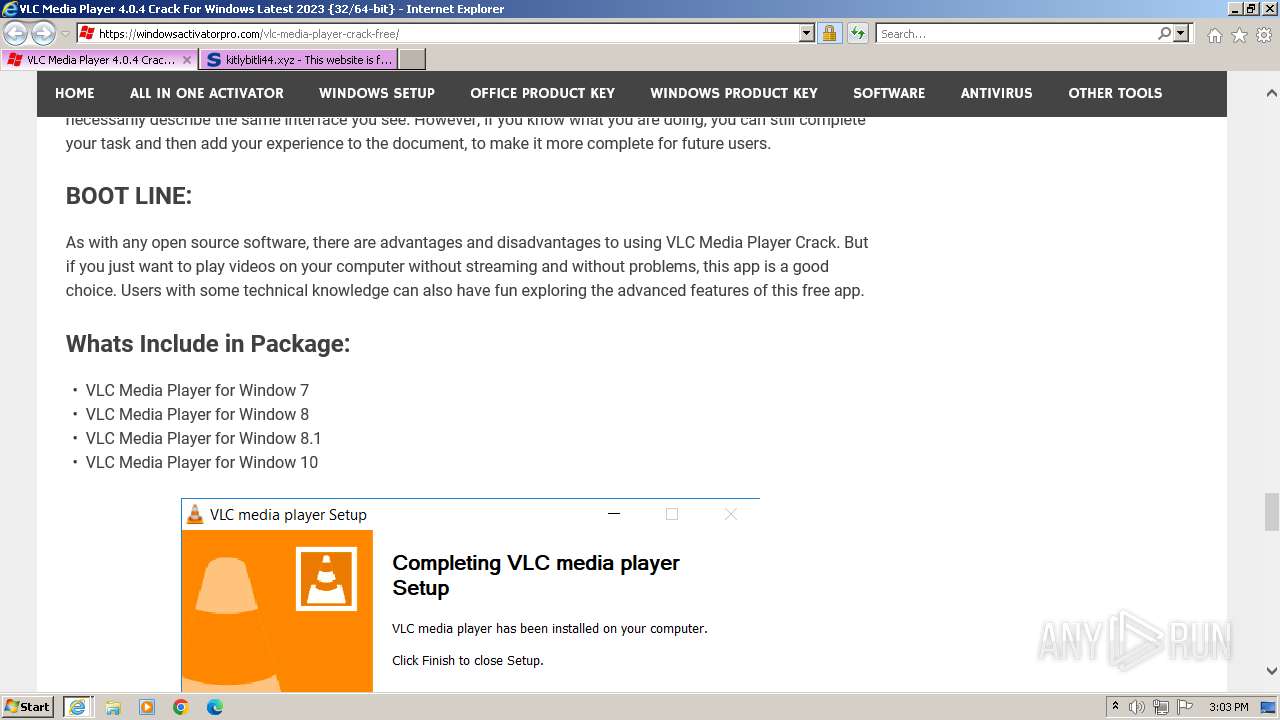The width and height of the screenshot is (1280, 720).
Task: Click the vertical scrollbar thumb
Action: [x=1271, y=512]
